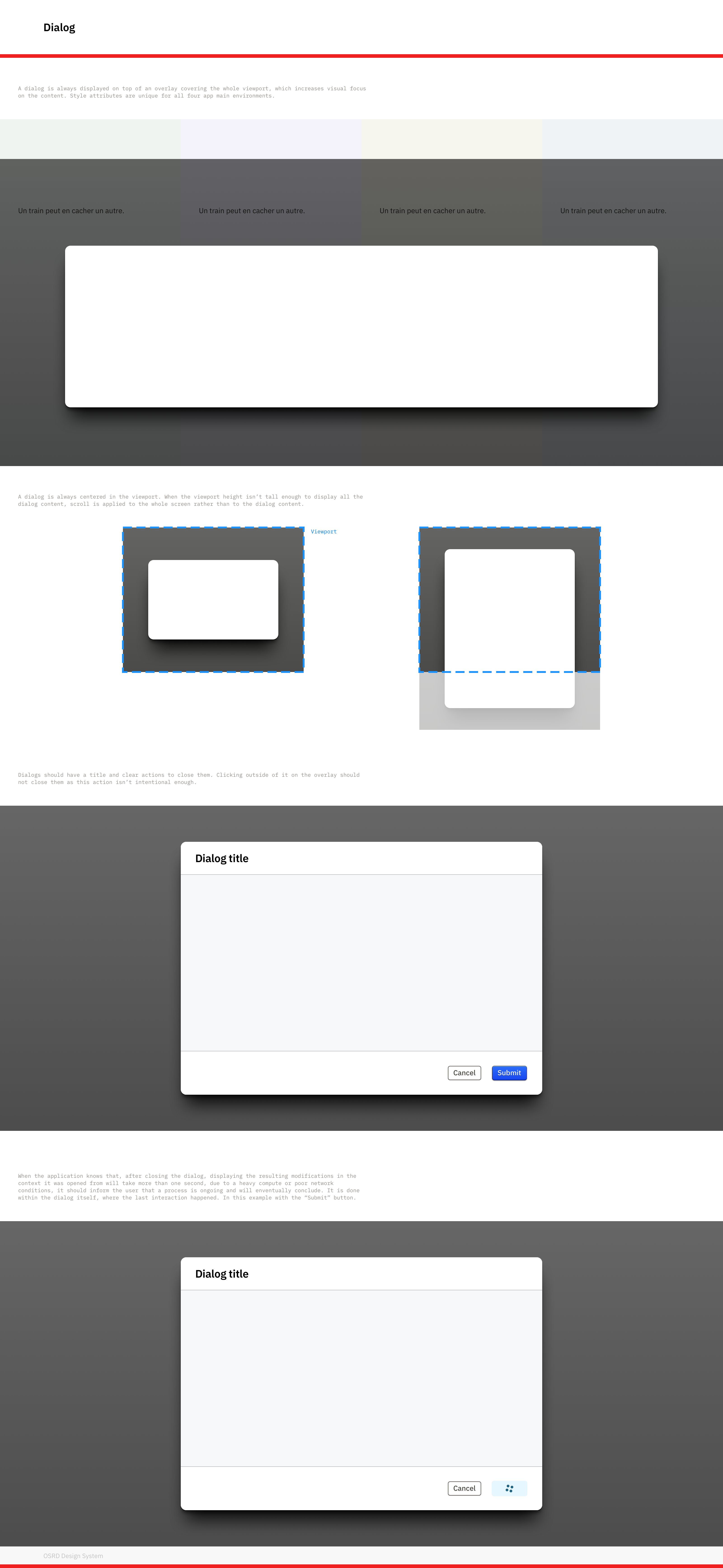Click the Dialog title above the Submit dialog
The height and width of the screenshot is (1568, 723).
point(222,858)
